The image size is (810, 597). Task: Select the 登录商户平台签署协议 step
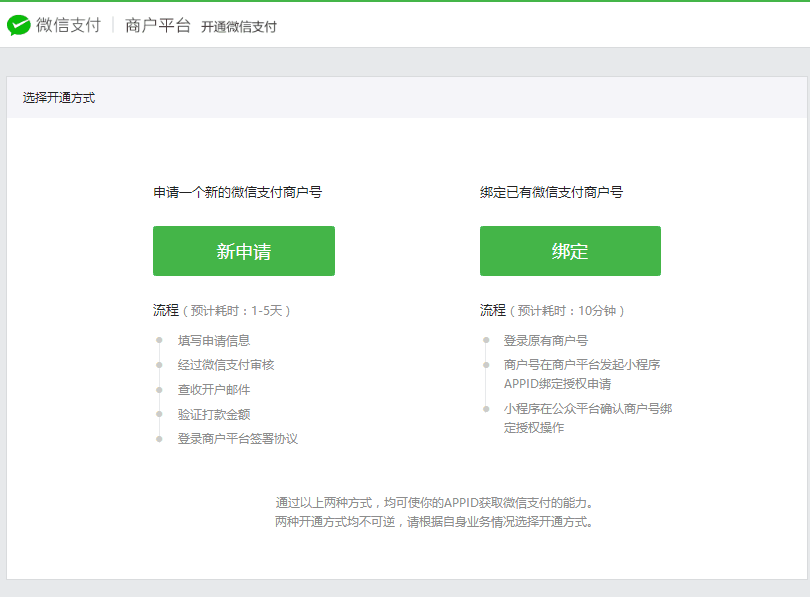pyautogui.click(x=238, y=439)
